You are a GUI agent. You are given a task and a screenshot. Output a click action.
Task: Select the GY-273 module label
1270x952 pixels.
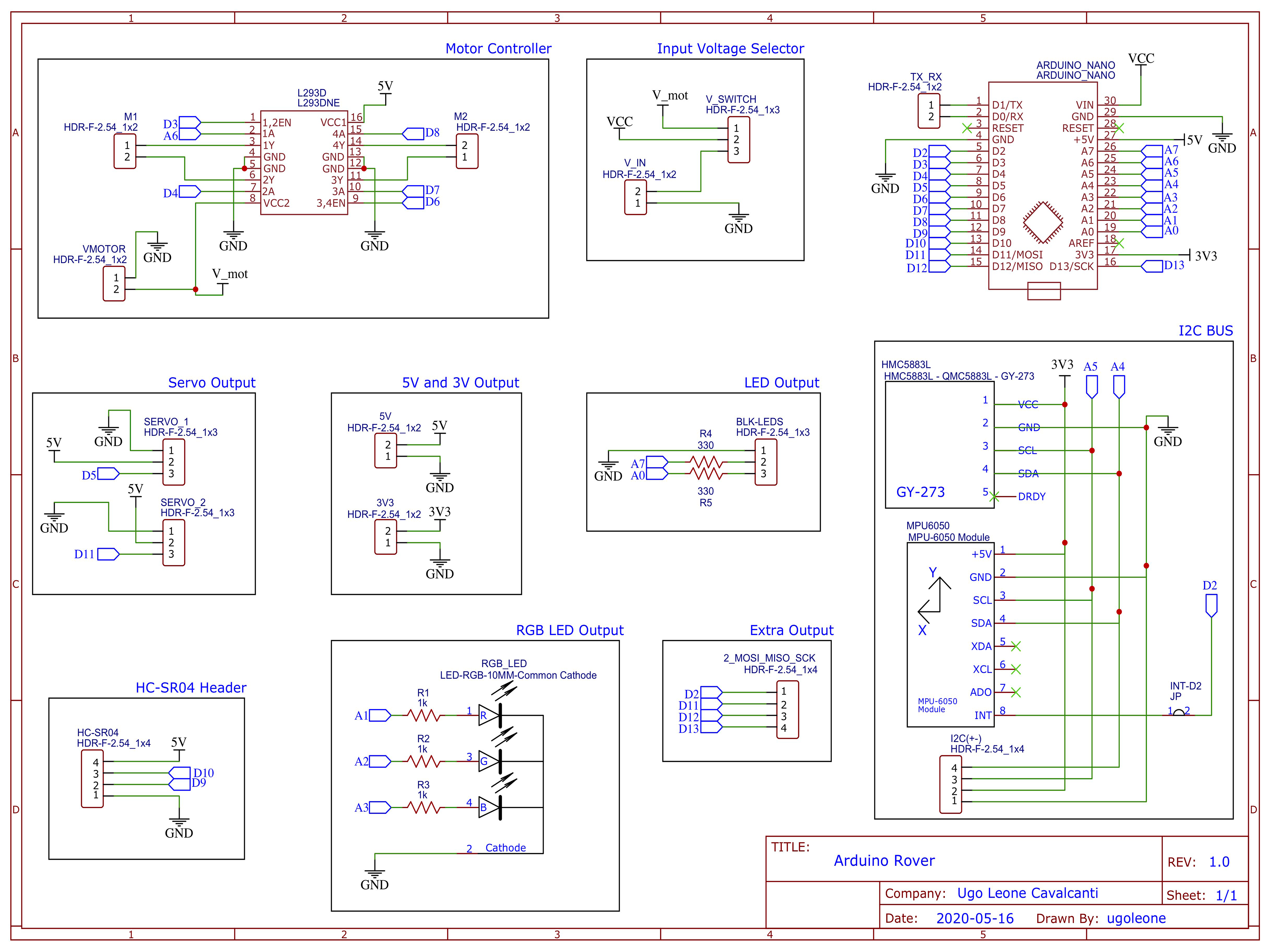(920, 492)
